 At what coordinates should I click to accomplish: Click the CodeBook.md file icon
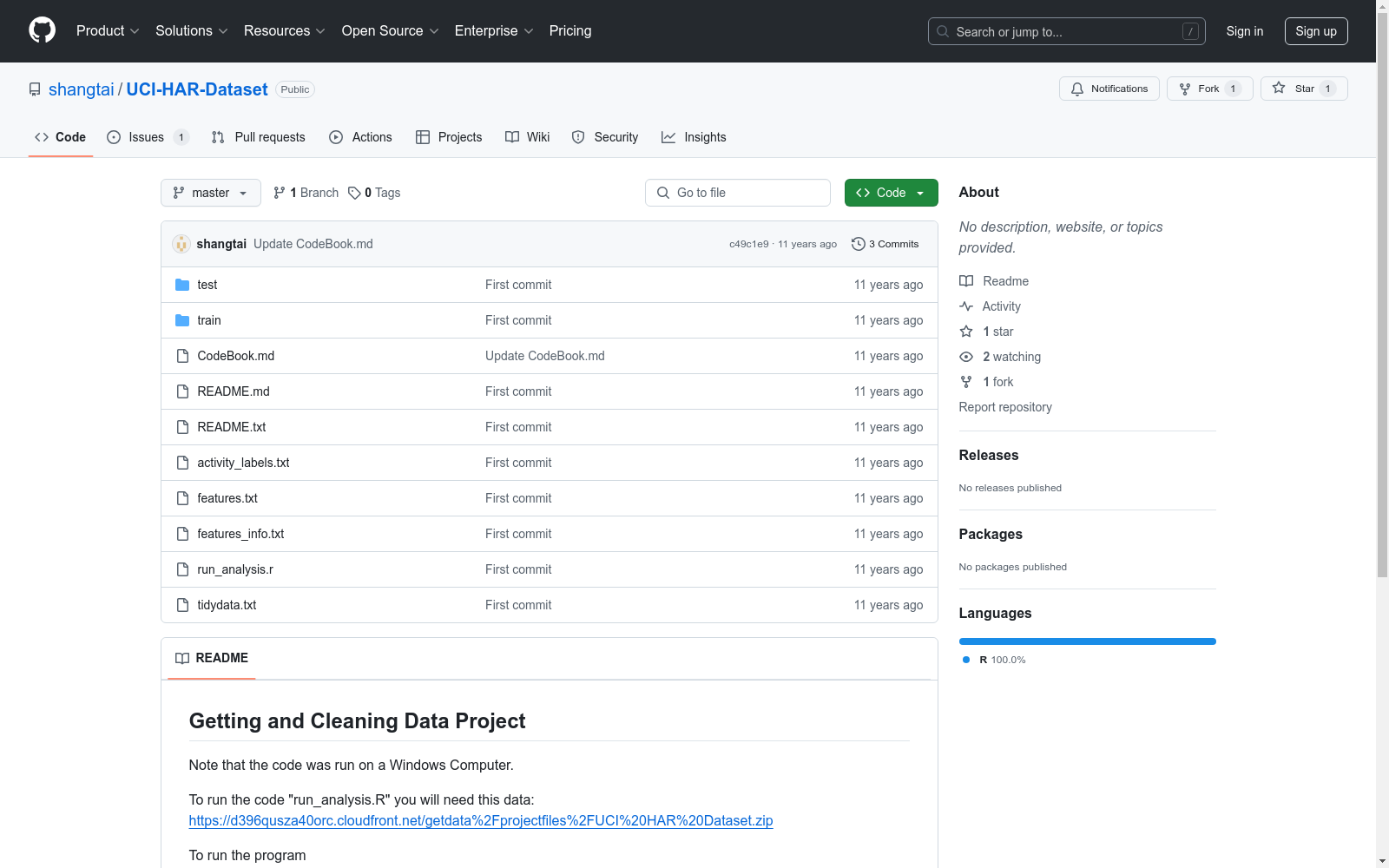182,356
